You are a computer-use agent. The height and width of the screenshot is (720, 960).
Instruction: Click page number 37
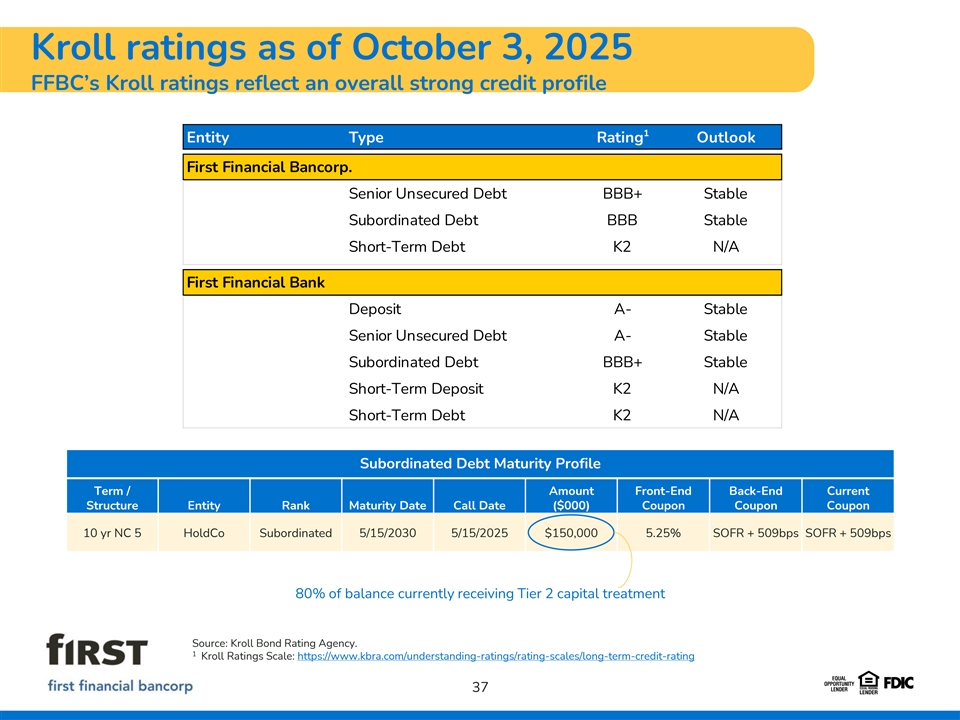[480, 687]
